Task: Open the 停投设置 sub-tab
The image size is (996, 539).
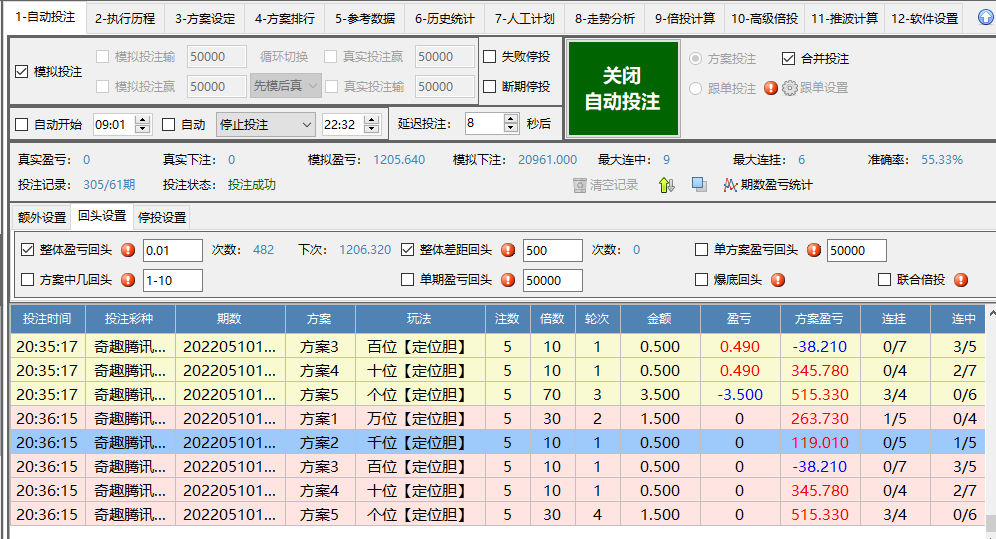Action: 162,217
